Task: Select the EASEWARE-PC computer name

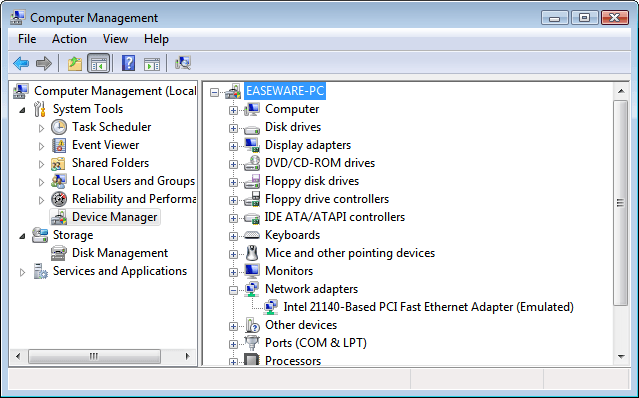Action: click(x=285, y=91)
